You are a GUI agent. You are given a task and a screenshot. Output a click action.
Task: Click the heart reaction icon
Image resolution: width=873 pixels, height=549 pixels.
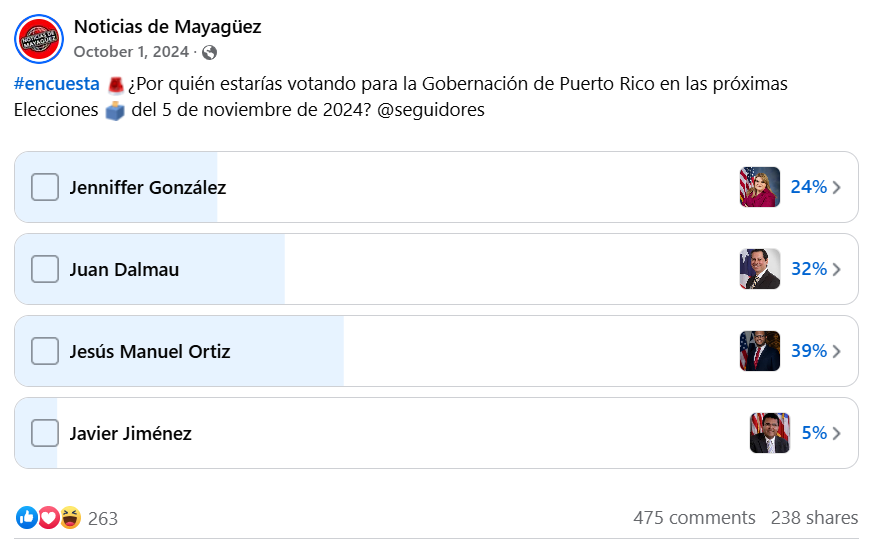(48, 517)
